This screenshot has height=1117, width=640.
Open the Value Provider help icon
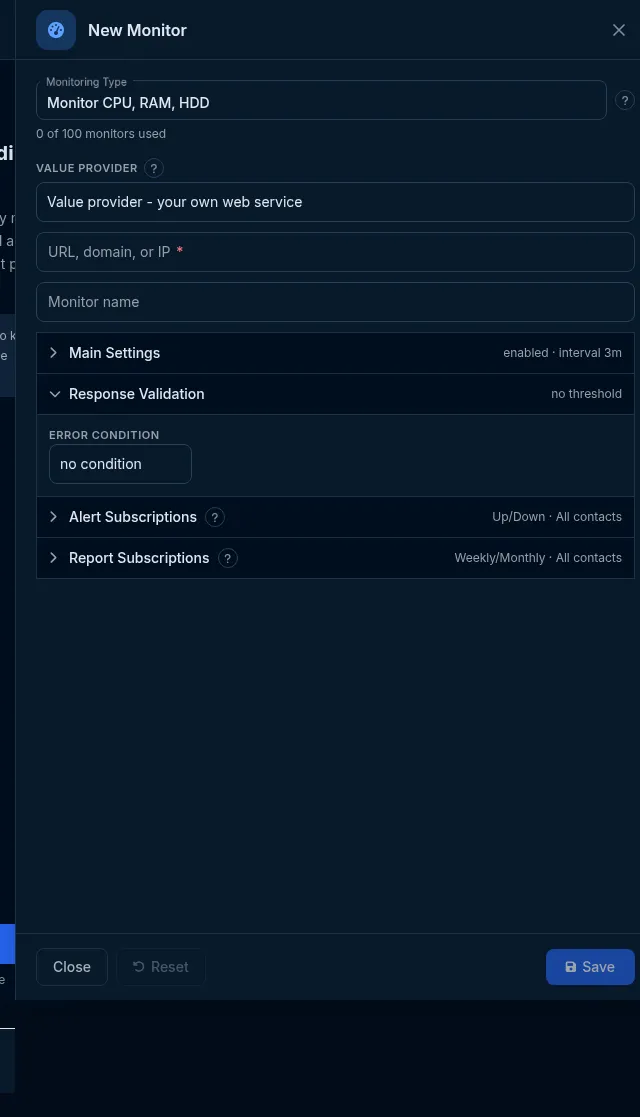tap(153, 168)
